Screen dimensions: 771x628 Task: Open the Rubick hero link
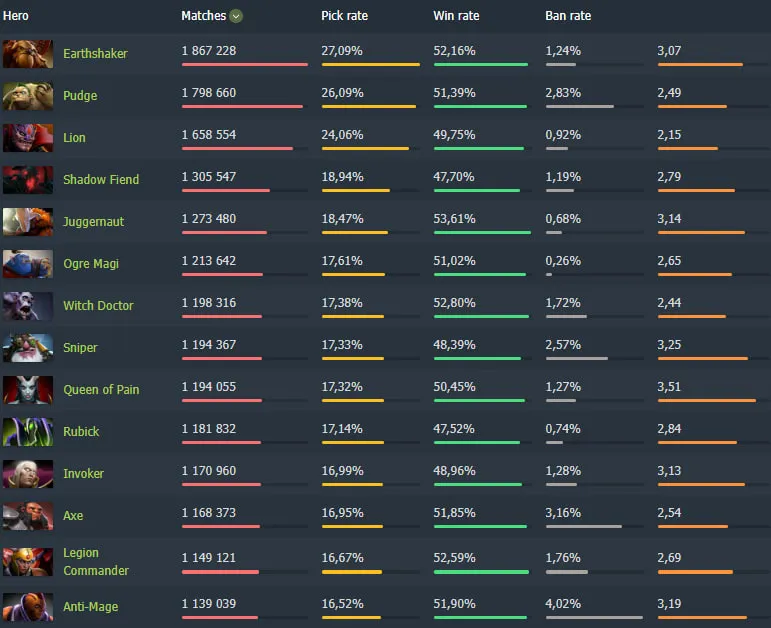pyautogui.click(x=81, y=432)
